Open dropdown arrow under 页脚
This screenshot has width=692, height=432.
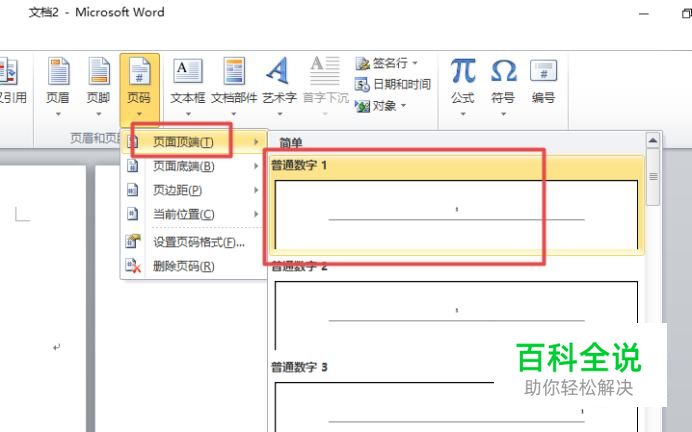(x=98, y=114)
